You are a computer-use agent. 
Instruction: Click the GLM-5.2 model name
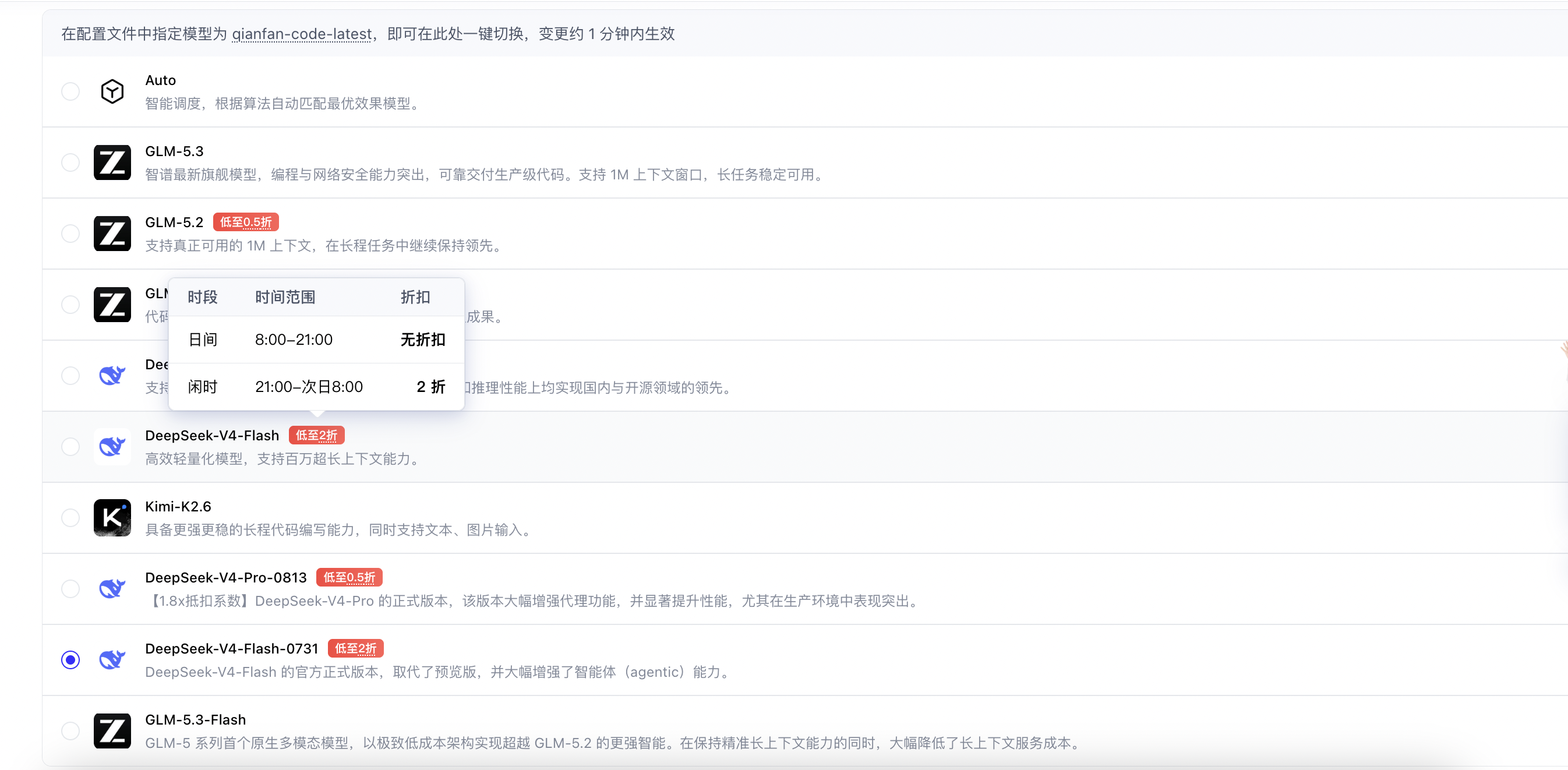click(x=174, y=222)
